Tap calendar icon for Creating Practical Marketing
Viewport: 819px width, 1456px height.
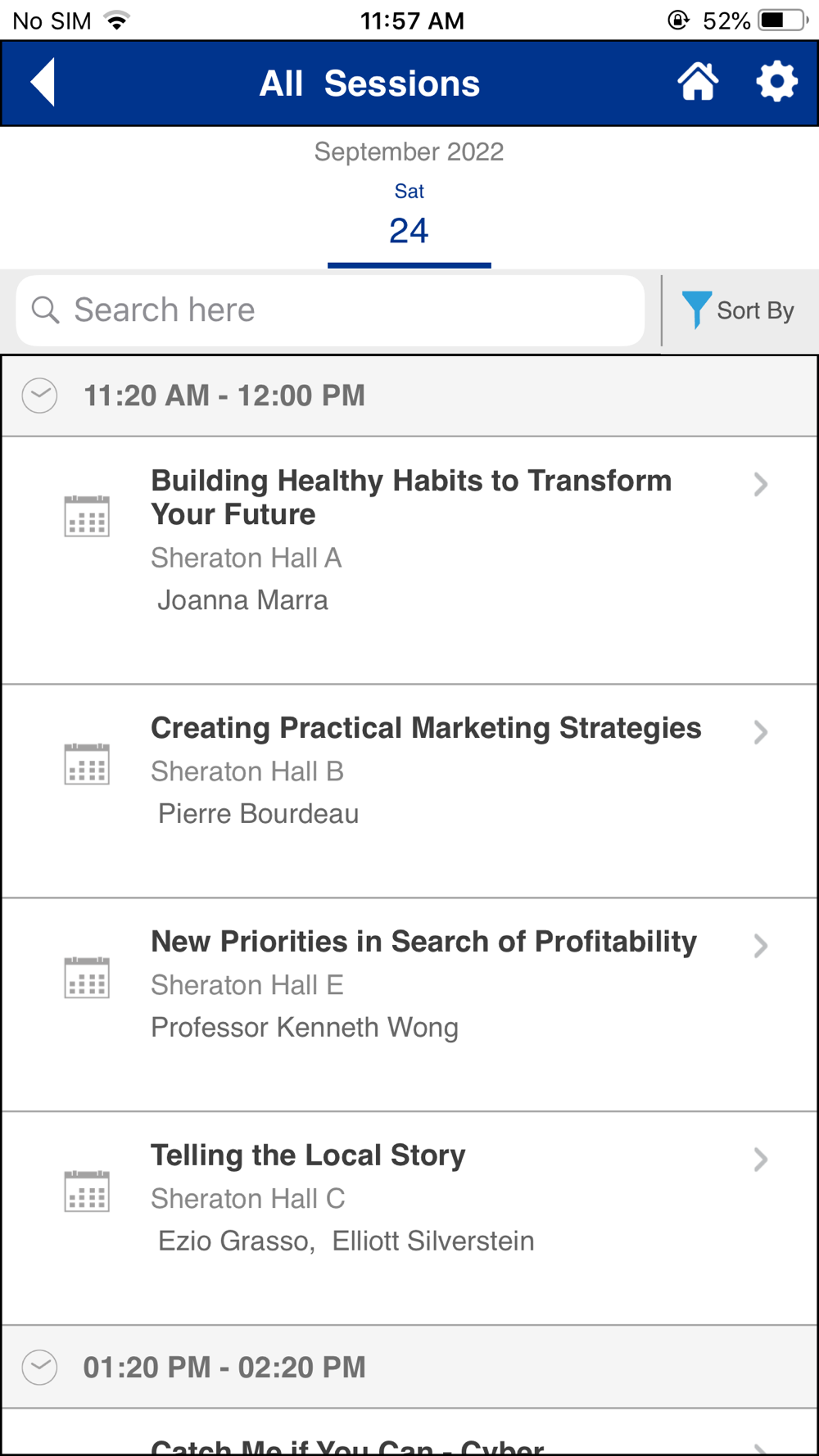(87, 764)
